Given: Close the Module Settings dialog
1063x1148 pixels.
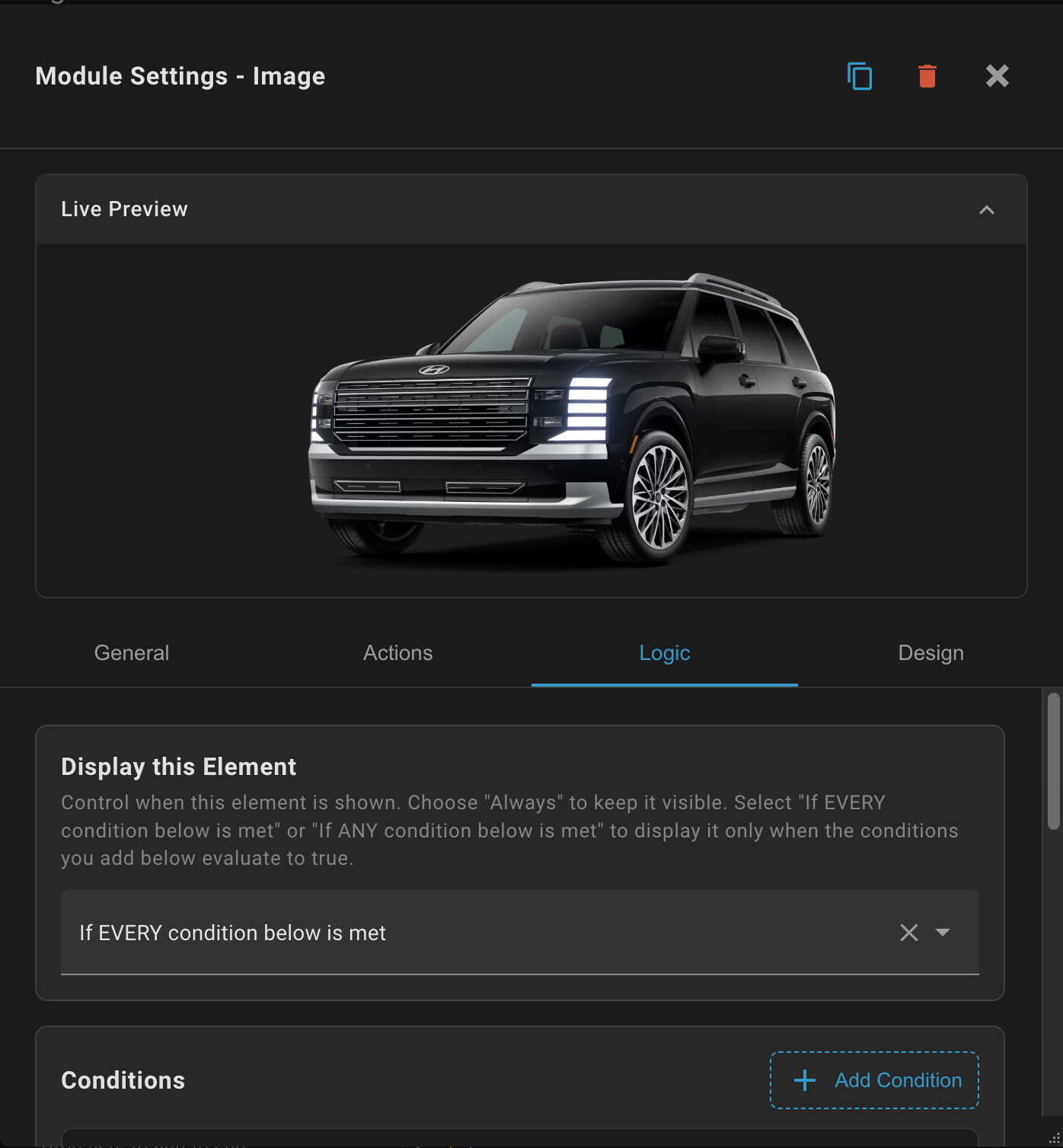Looking at the screenshot, I should [997, 76].
